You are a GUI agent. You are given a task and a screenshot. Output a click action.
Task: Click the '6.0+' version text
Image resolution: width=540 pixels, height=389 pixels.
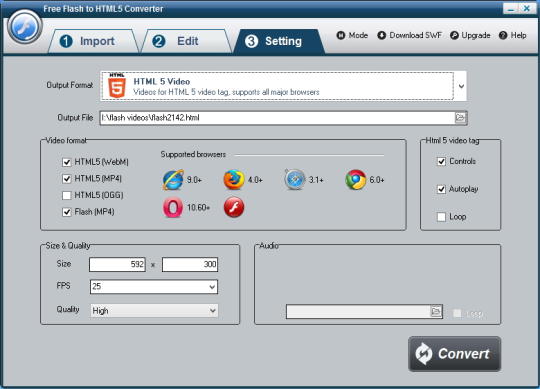[x=377, y=180]
